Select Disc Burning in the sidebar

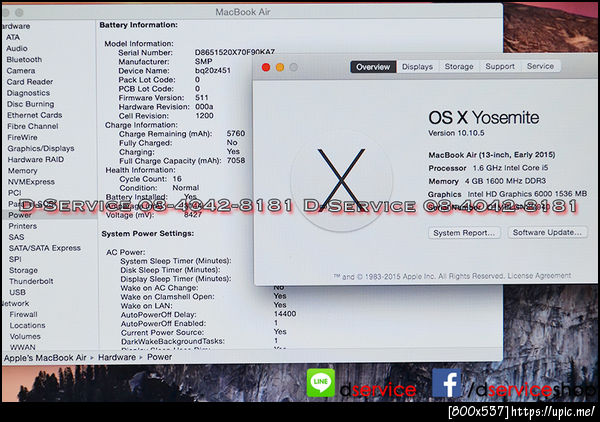click(30, 104)
